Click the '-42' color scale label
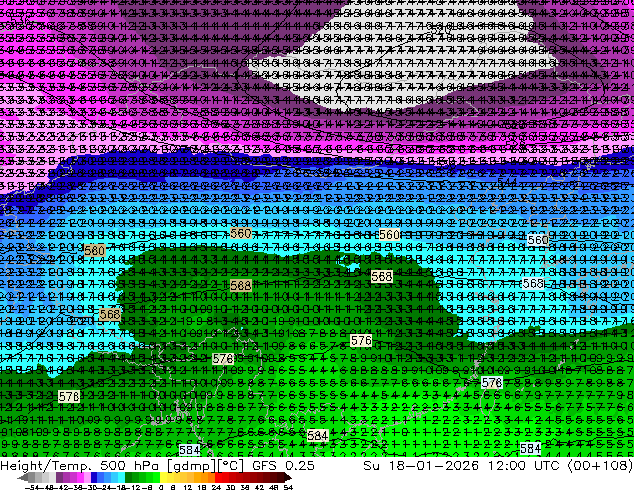The height and width of the screenshot is (490, 634). click(63, 488)
